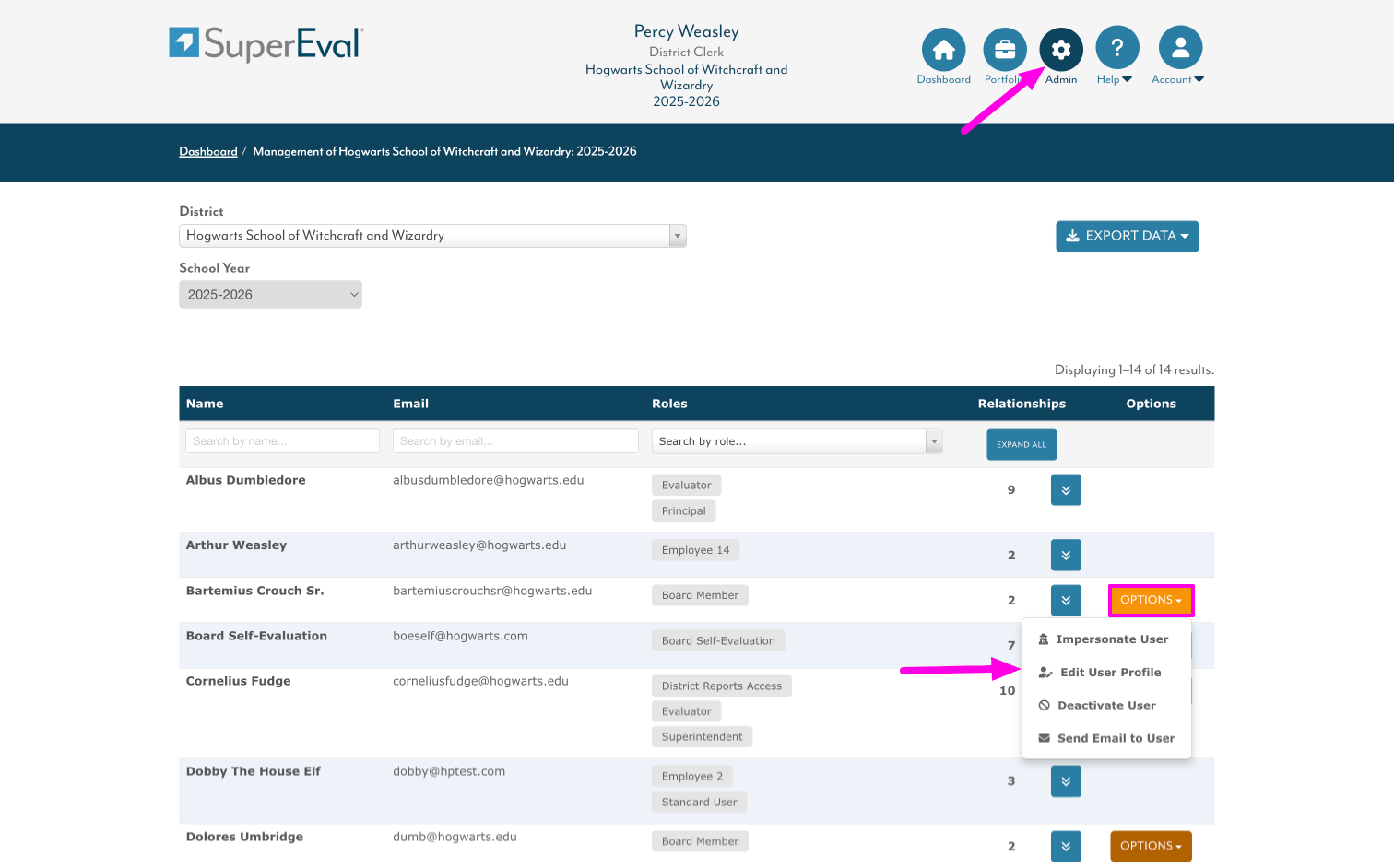The width and height of the screenshot is (1394, 868).
Task: Click the Employee 14 role tag
Action: 695,550
